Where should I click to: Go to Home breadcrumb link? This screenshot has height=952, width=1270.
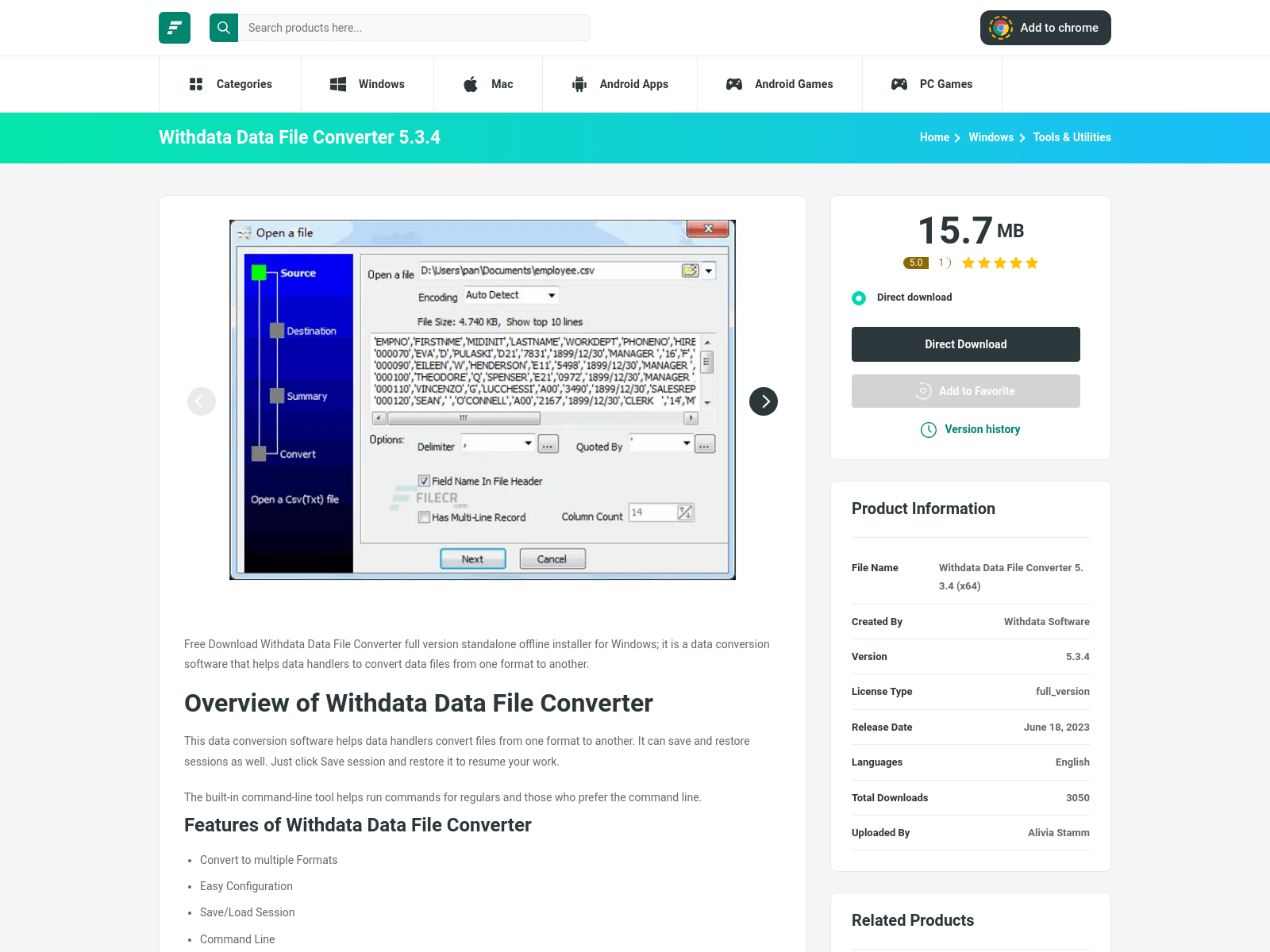click(934, 137)
